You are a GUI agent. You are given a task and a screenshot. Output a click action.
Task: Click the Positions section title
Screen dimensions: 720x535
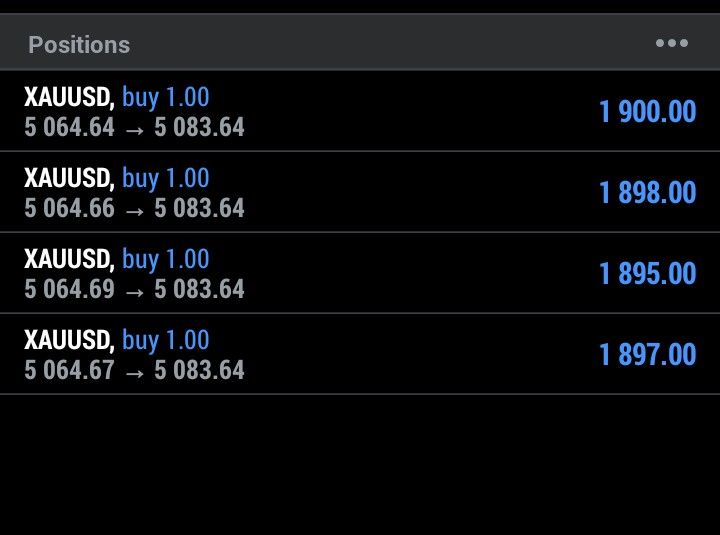tap(79, 45)
